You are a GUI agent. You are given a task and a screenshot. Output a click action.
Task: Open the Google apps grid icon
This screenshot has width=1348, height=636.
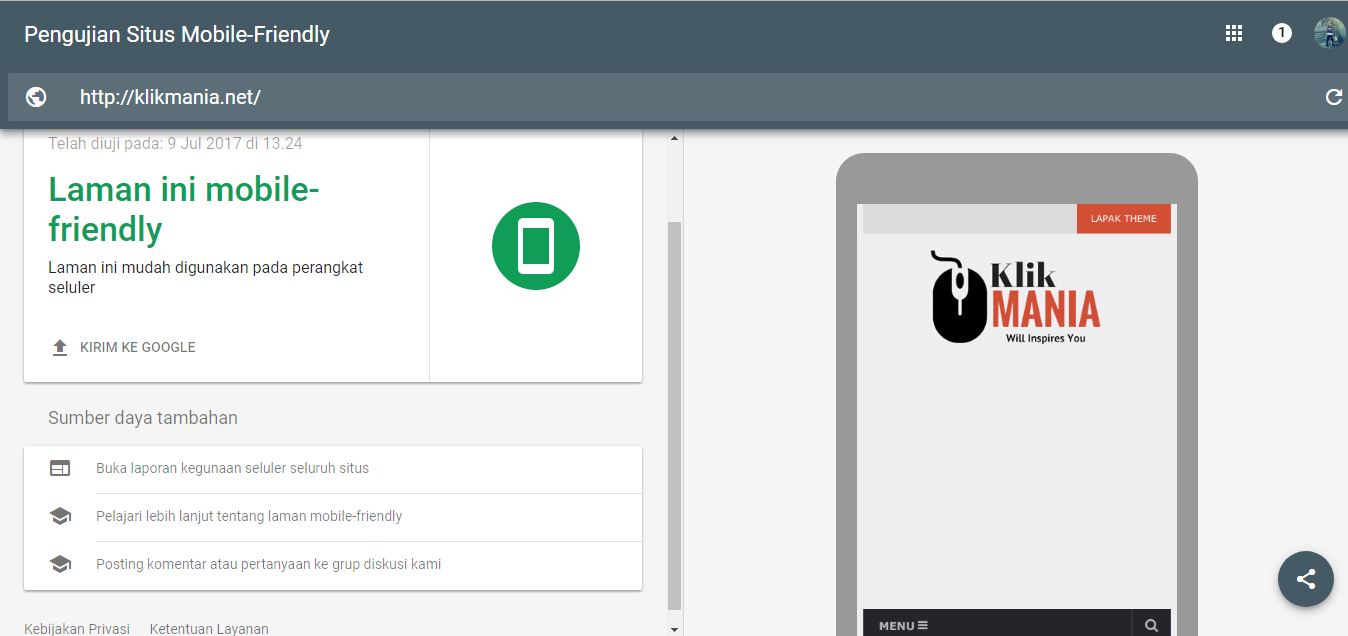(x=1233, y=33)
